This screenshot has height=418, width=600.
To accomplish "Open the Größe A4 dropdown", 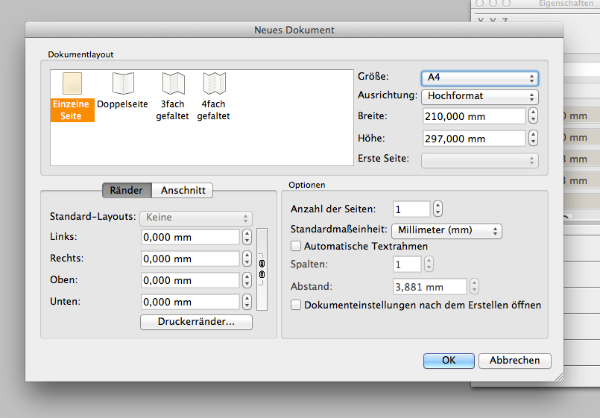I will pyautogui.click(x=479, y=77).
